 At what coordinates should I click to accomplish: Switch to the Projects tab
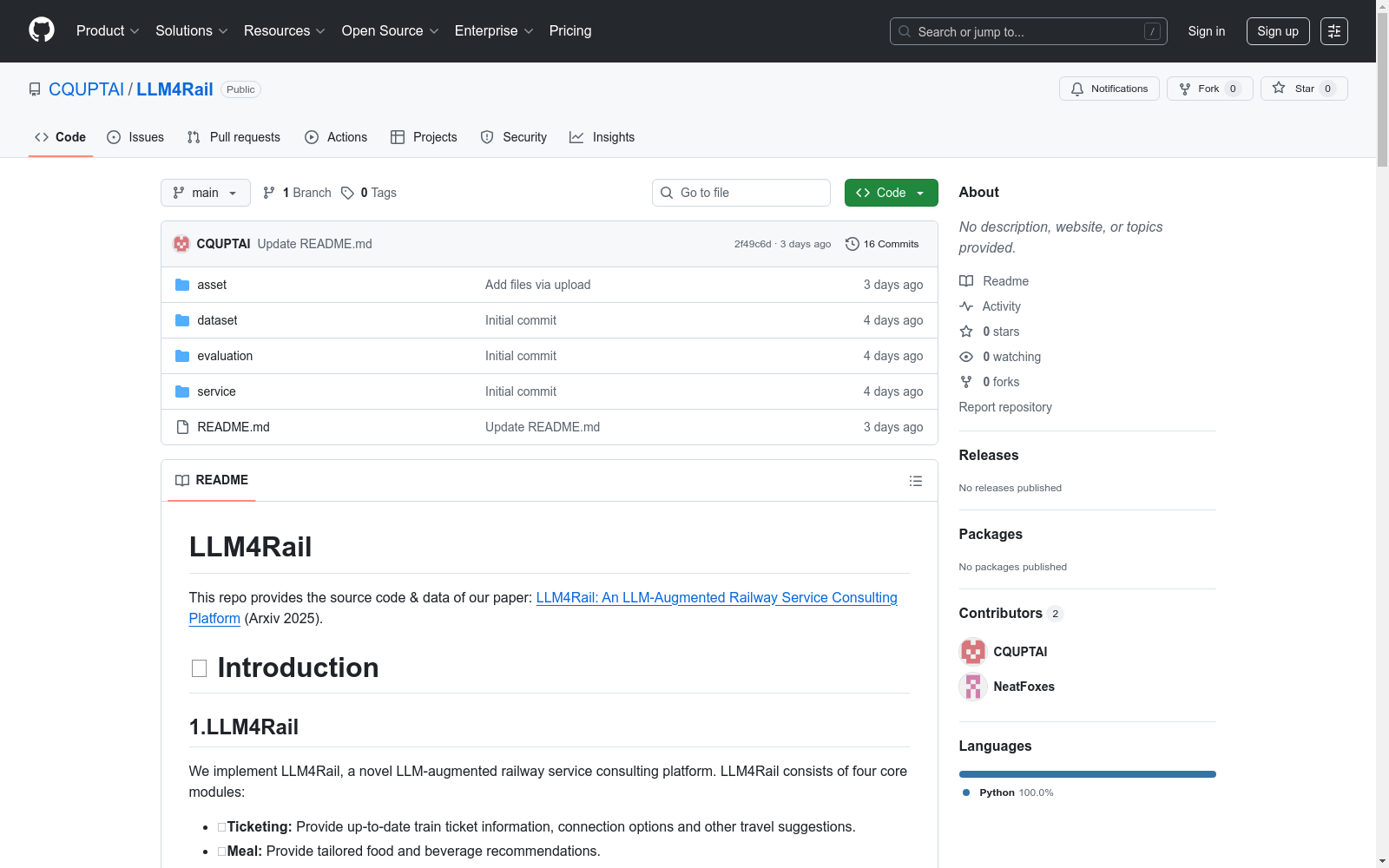(424, 137)
